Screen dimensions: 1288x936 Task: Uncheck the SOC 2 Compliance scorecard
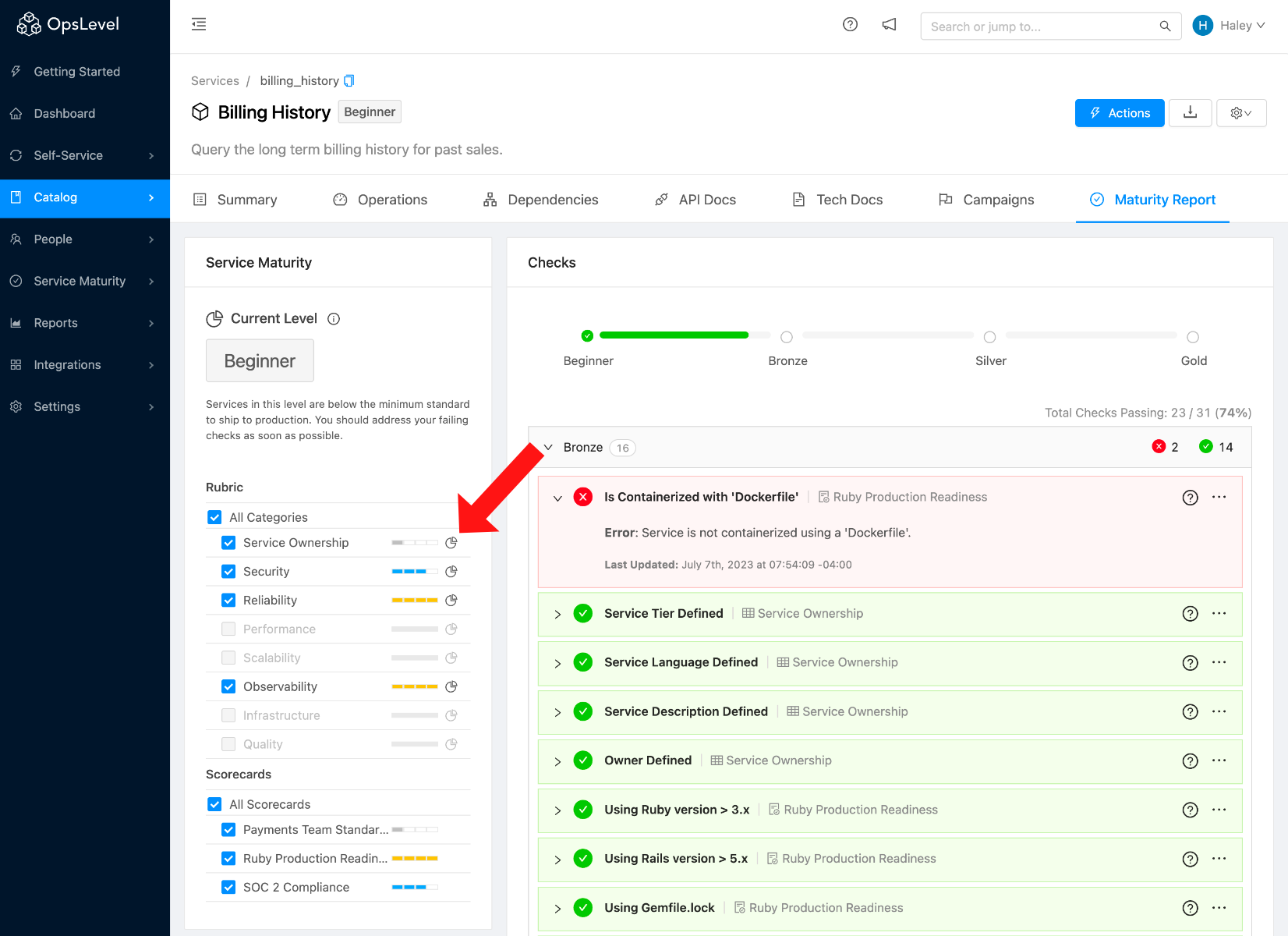[228, 888]
